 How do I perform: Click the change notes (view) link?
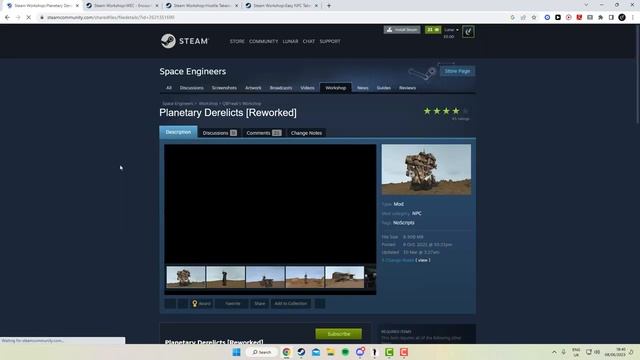[x=423, y=260]
